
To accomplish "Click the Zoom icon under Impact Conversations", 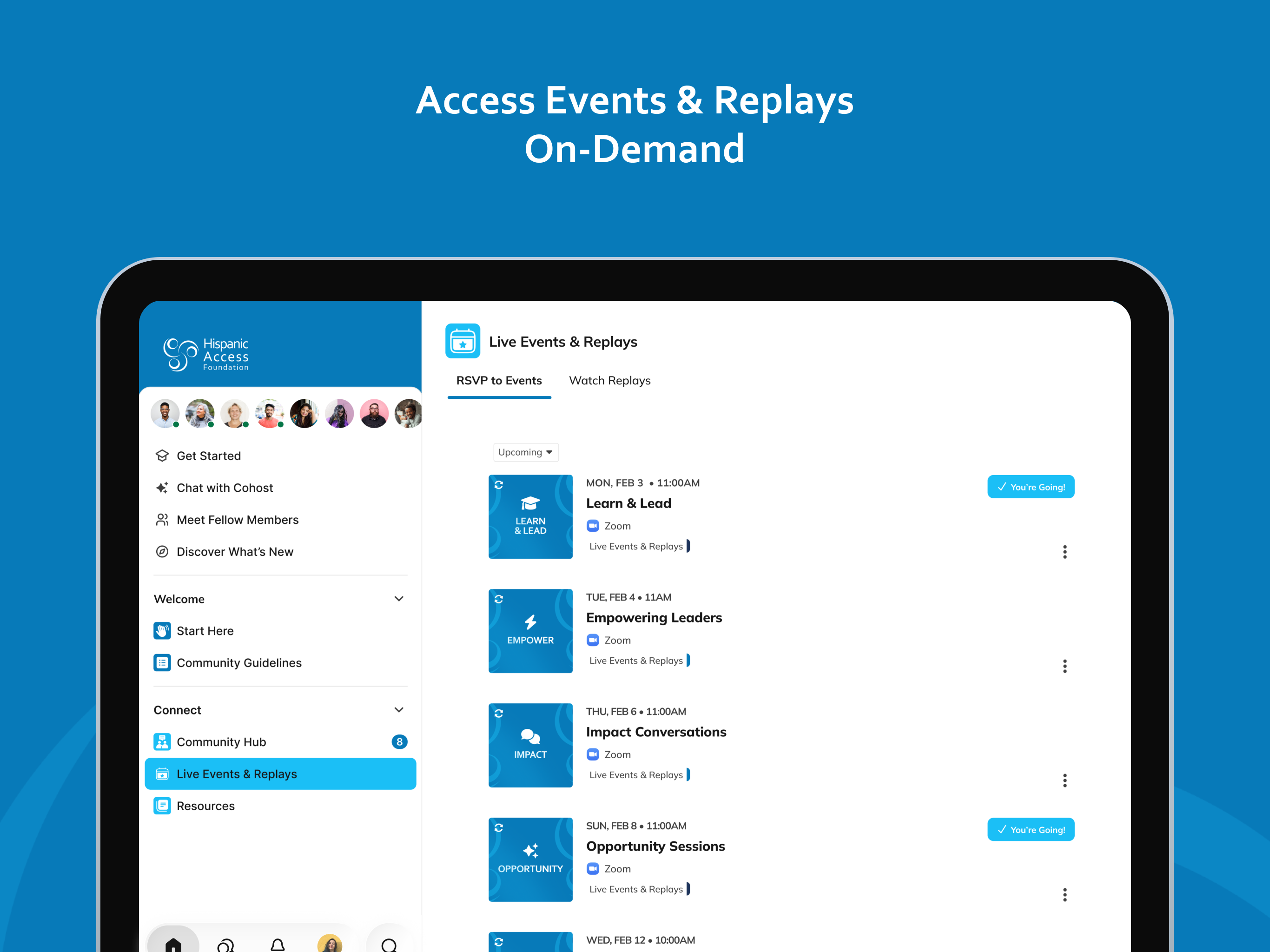I will pyautogui.click(x=593, y=754).
